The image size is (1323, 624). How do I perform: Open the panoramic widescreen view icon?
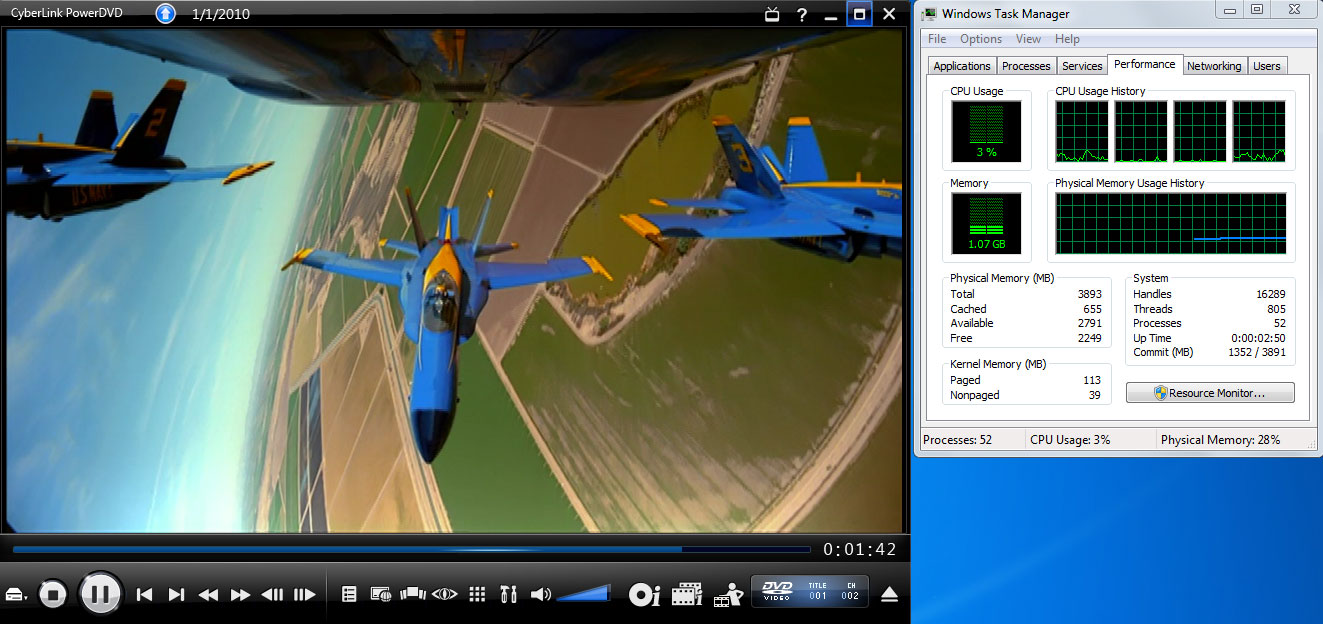[413, 594]
